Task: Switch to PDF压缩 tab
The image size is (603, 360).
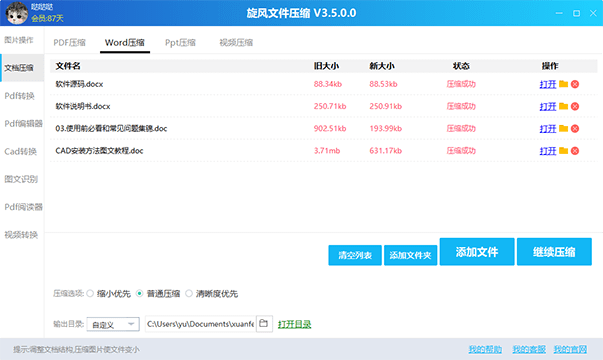Action: click(70, 43)
